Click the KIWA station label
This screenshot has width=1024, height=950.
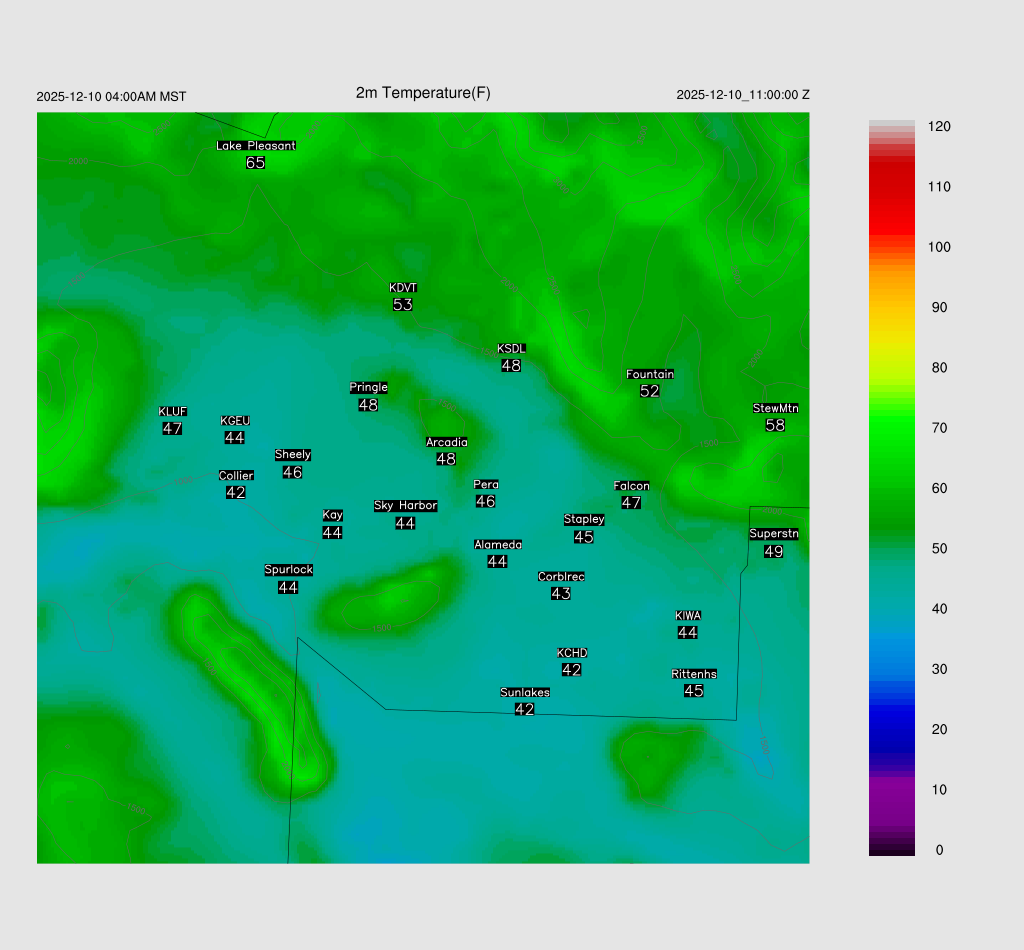688,615
